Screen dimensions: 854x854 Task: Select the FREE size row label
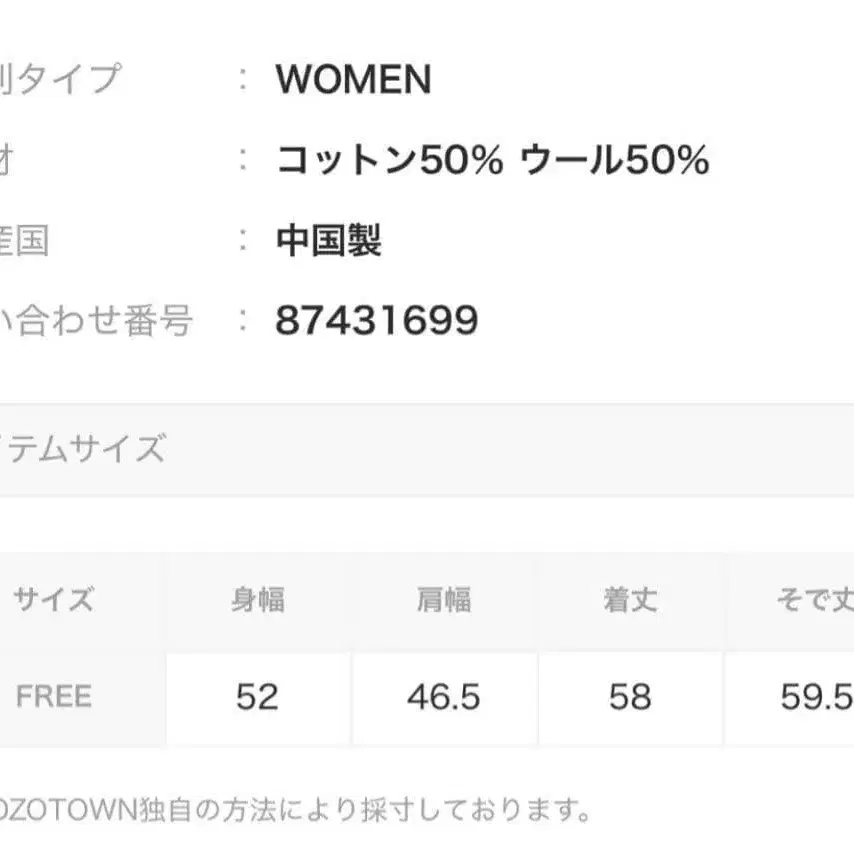coord(54,696)
